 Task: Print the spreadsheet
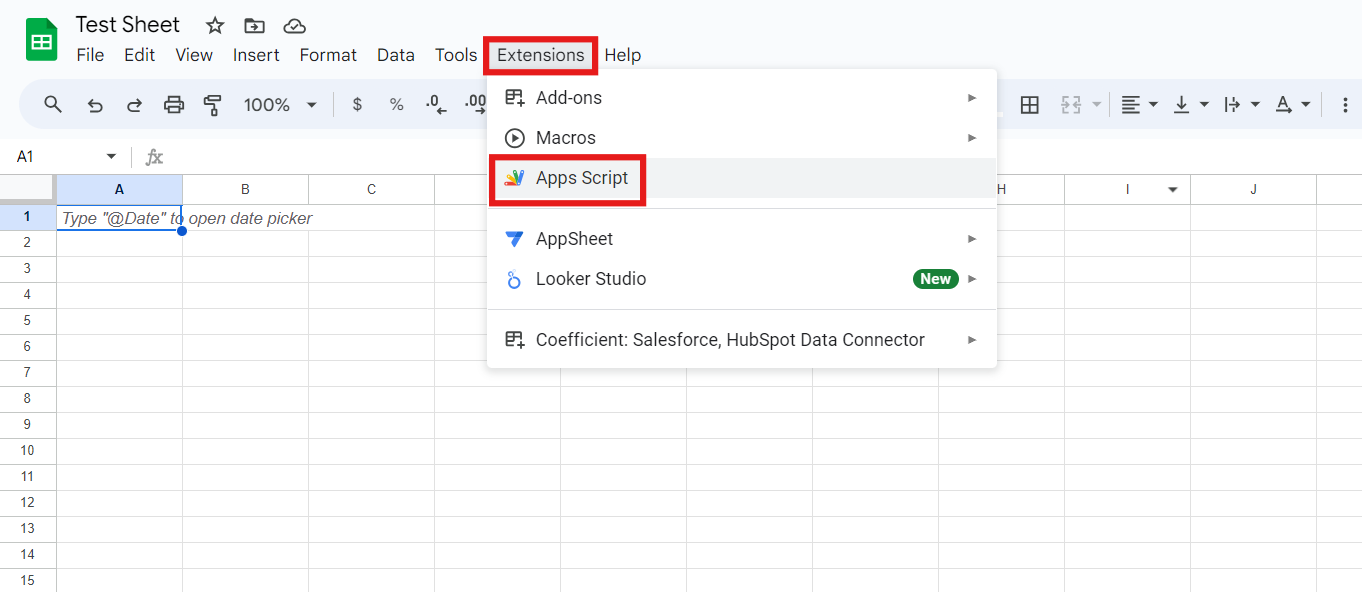[x=174, y=104]
